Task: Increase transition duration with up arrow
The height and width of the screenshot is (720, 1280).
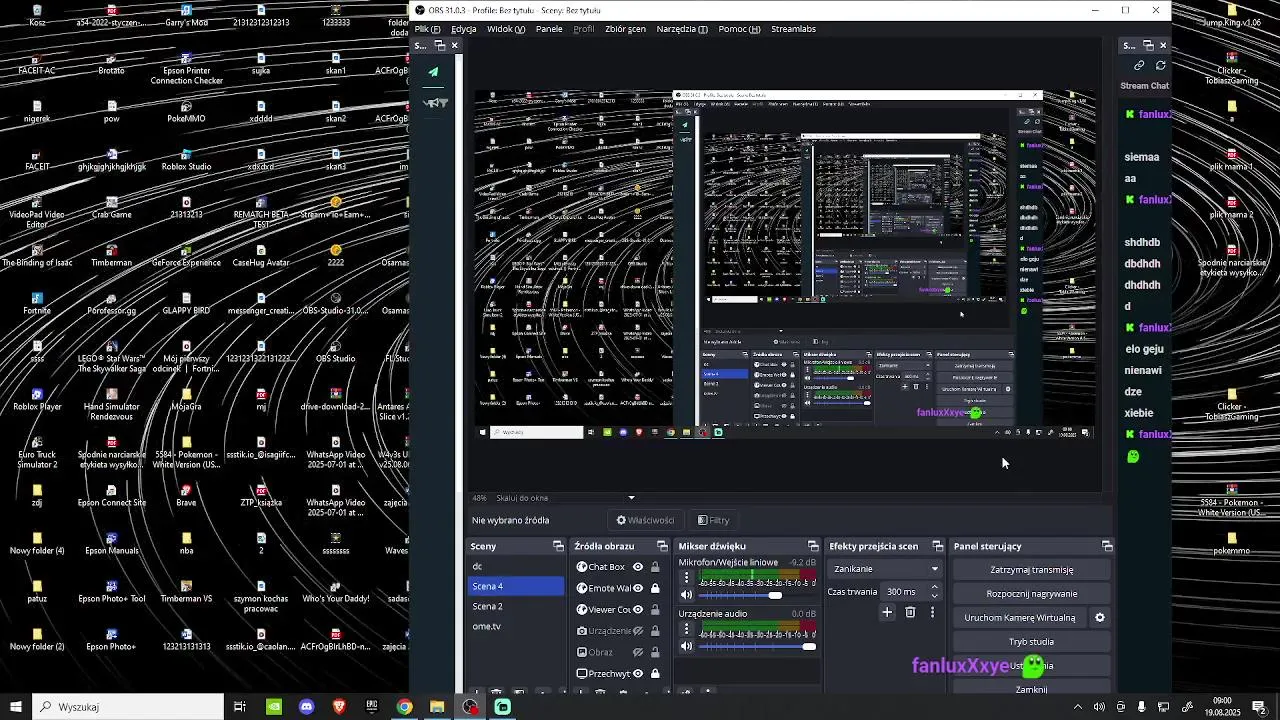Action: (x=934, y=588)
